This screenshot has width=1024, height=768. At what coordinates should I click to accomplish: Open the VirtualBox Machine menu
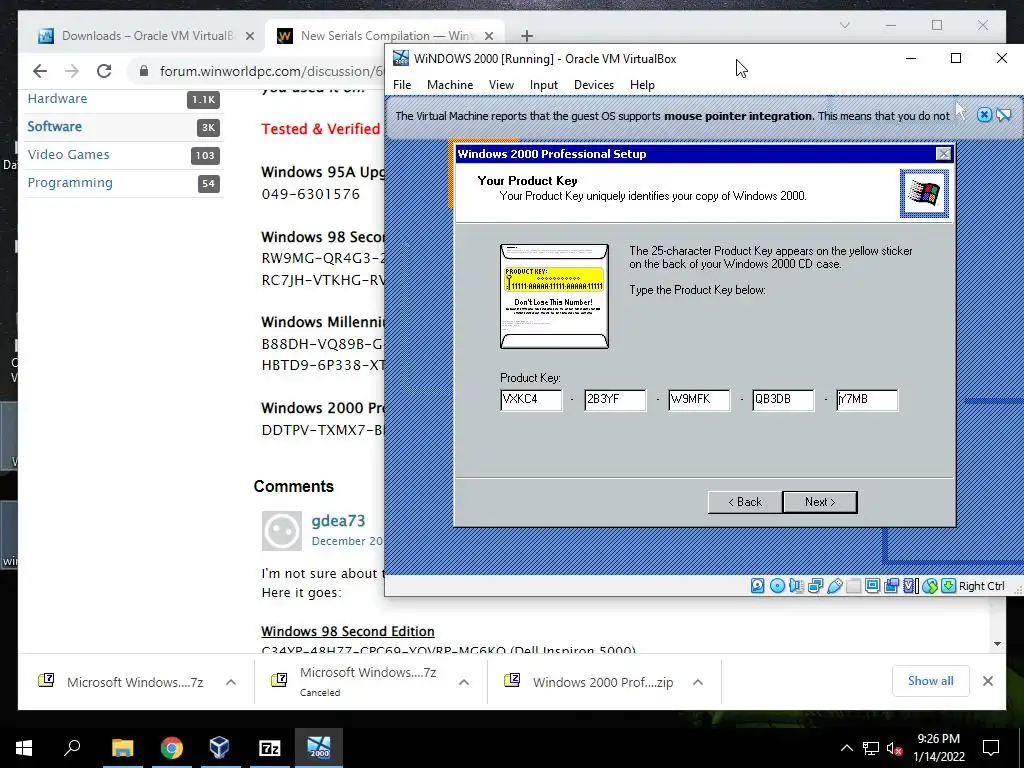(450, 85)
